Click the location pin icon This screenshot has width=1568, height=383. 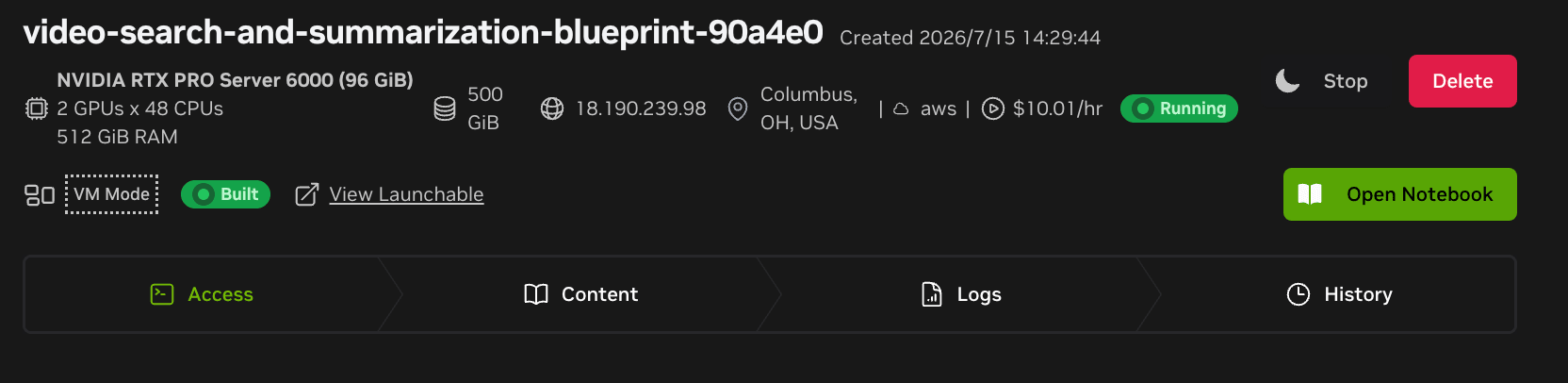(738, 108)
